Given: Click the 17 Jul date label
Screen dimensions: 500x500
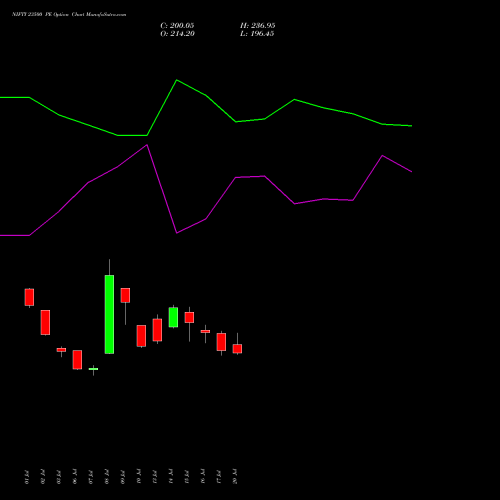Looking at the screenshot, I should pos(219,477).
